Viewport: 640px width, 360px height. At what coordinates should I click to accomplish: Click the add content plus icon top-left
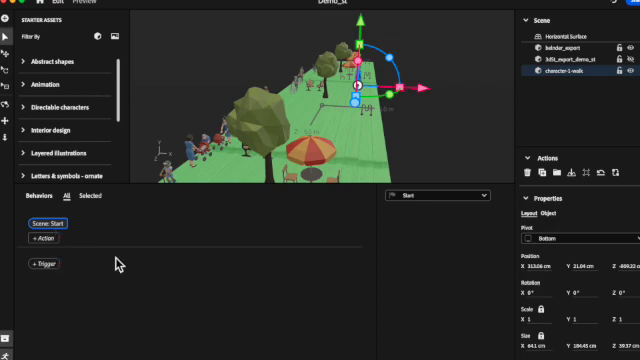click(5, 18)
